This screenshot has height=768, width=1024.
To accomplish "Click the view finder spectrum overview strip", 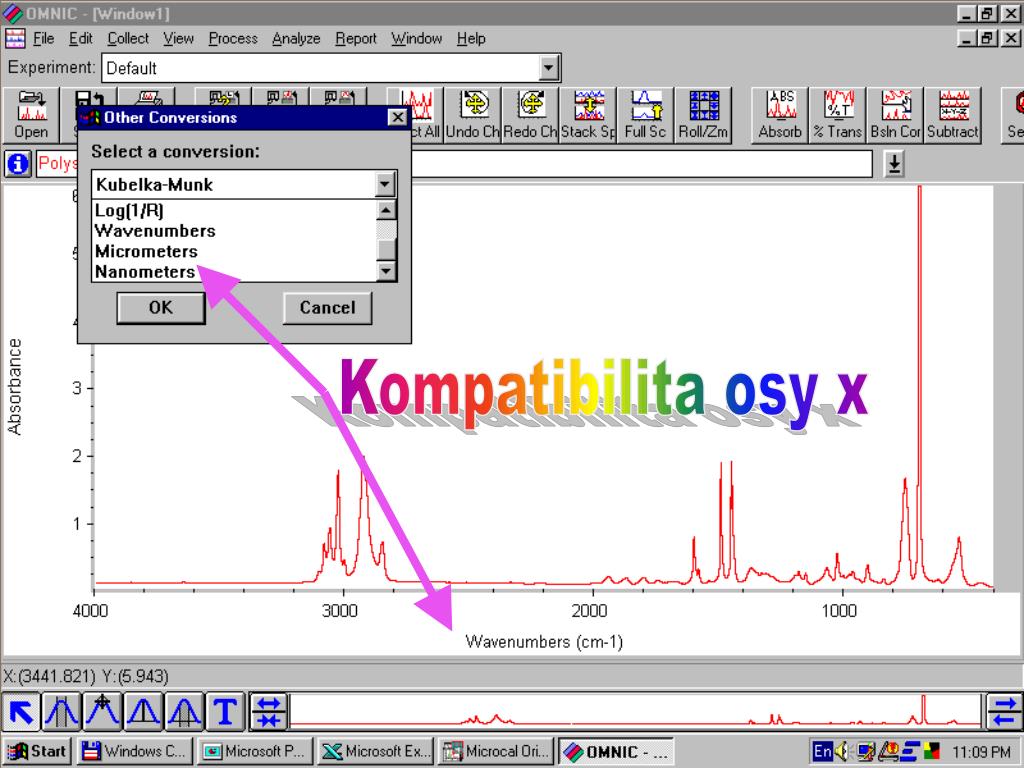I will pyautogui.click(x=635, y=711).
